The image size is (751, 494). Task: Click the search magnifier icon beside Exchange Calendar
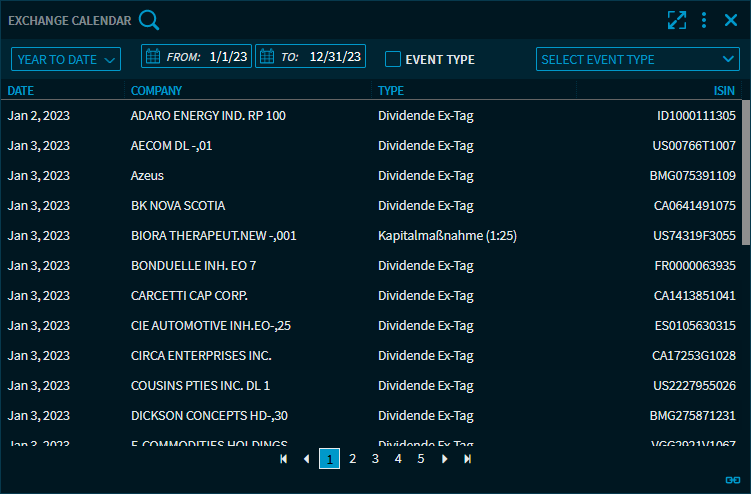pos(149,20)
